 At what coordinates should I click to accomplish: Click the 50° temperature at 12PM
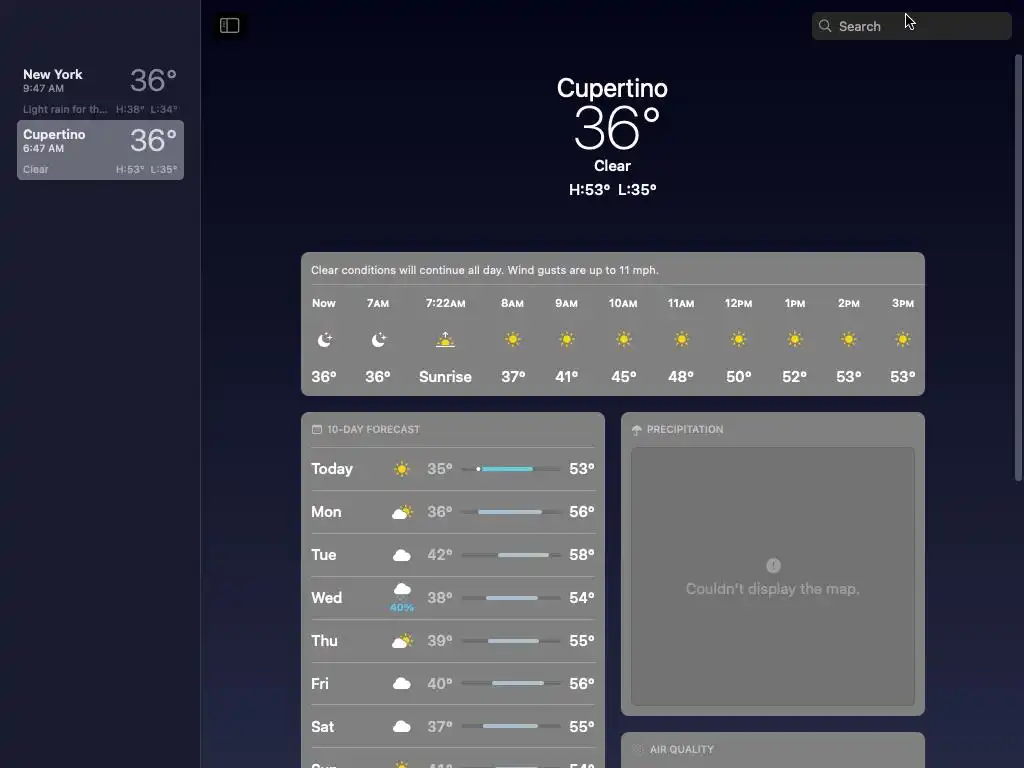click(739, 377)
